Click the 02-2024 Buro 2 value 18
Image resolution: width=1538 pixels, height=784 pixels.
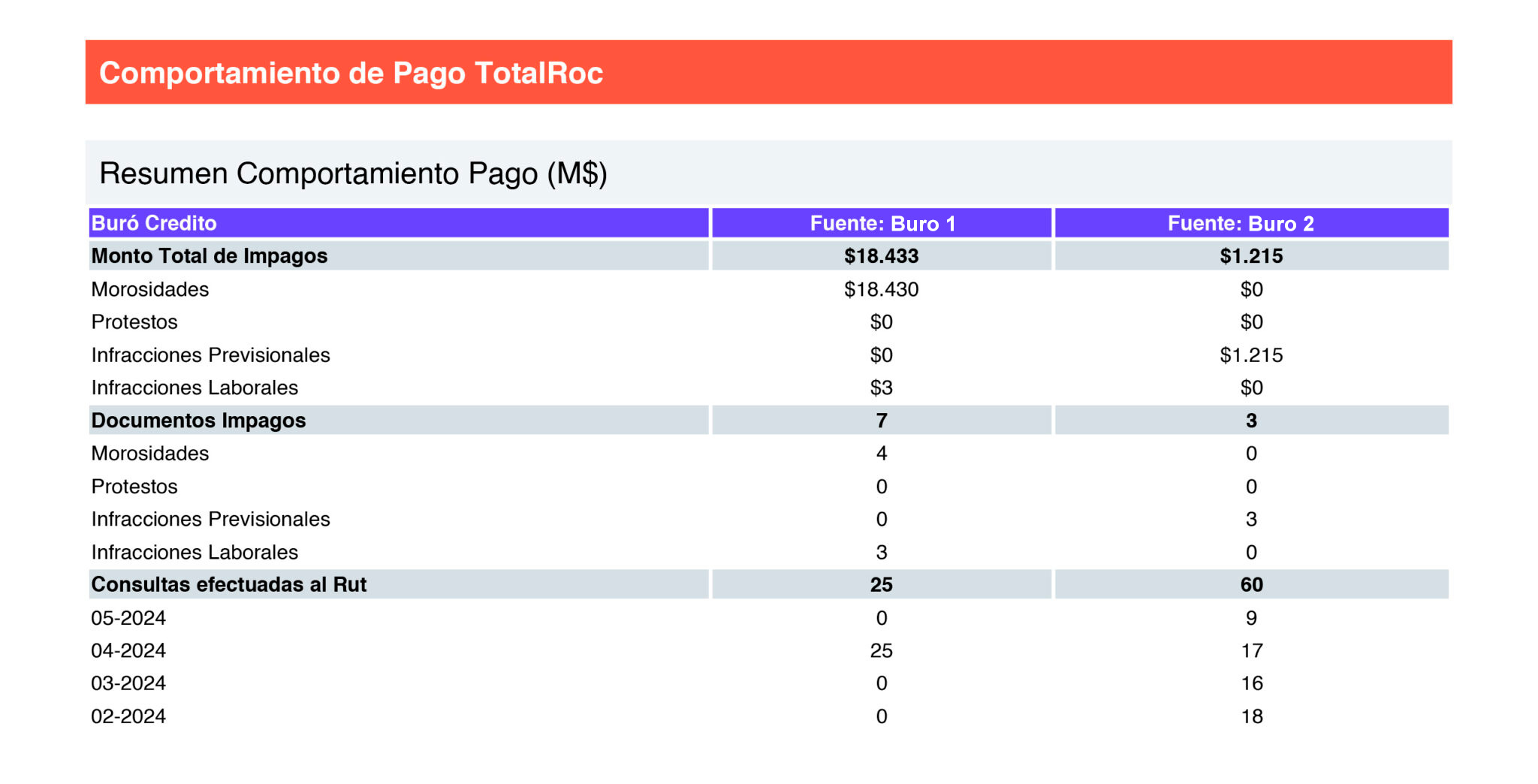tap(1252, 716)
